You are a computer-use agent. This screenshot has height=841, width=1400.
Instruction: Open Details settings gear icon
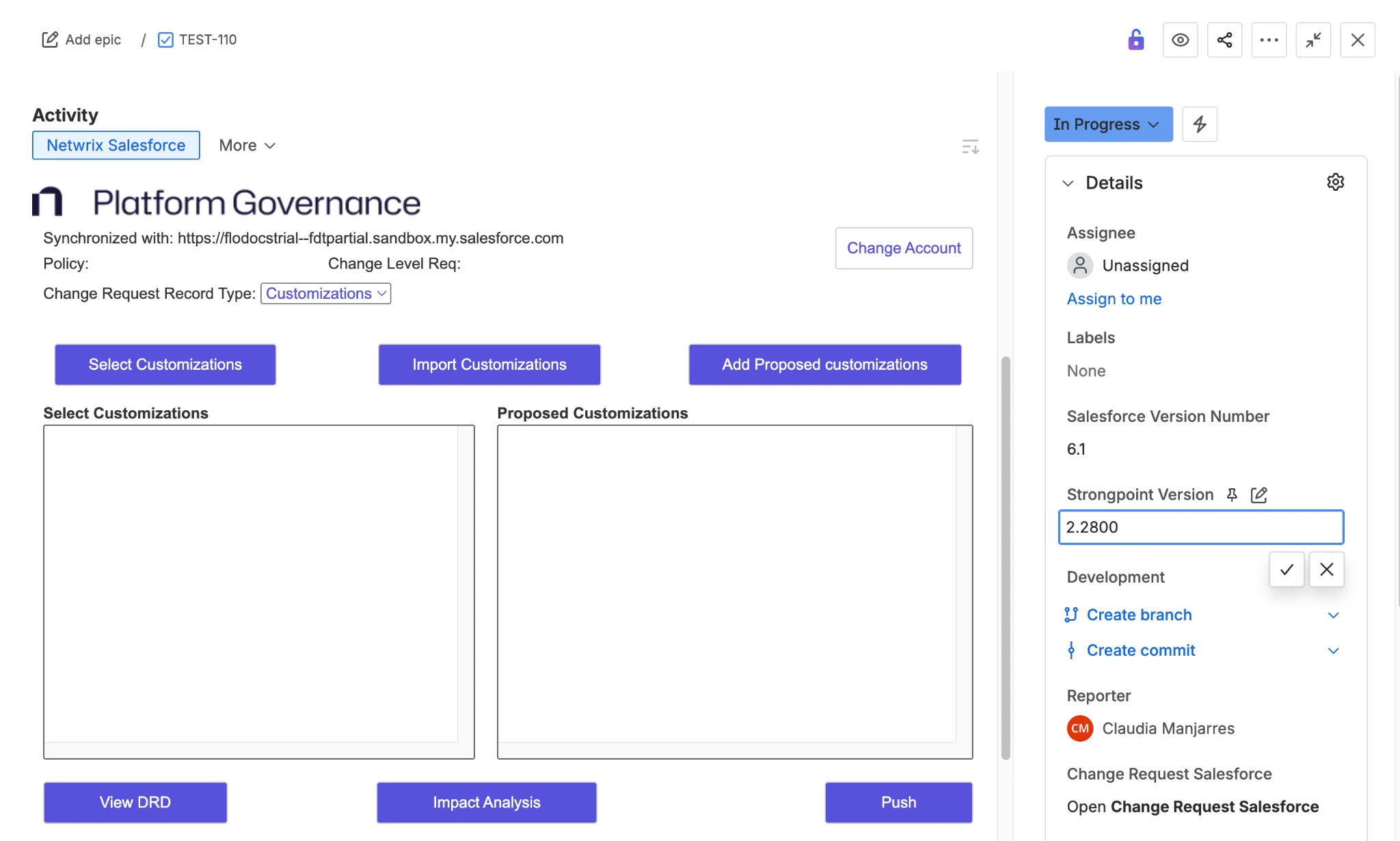(x=1335, y=182)
